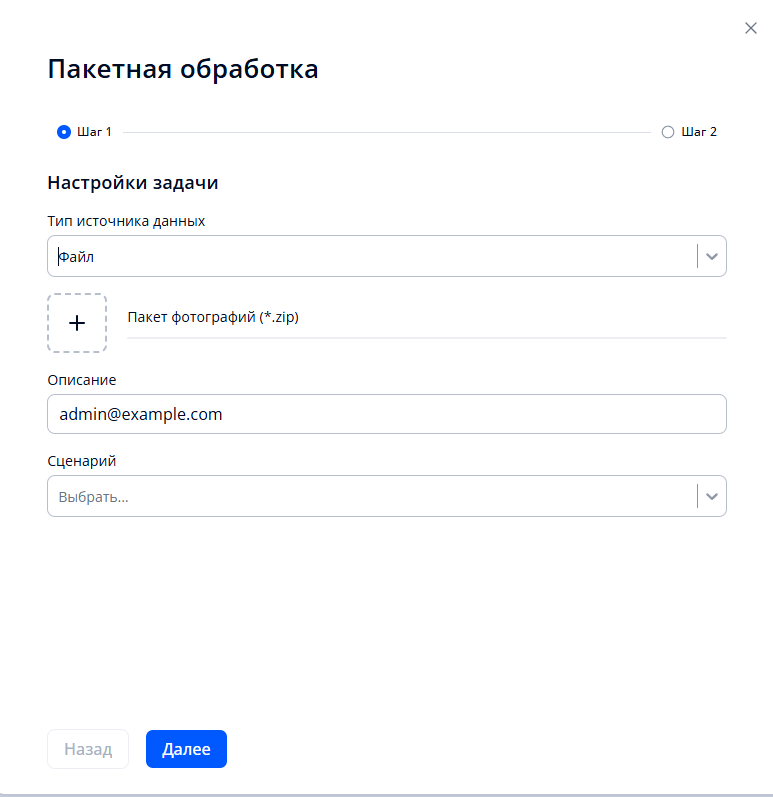This screenshot has width=773, height=797.
Task: Open the Сценарий Выбрать... combo box
Action: (x=370, y=496)
